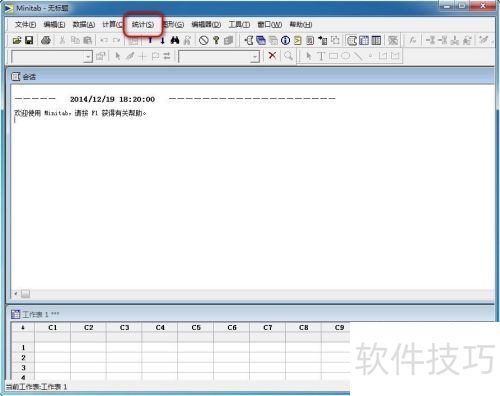Open the 帮助(H) help menu

[301, 24]
